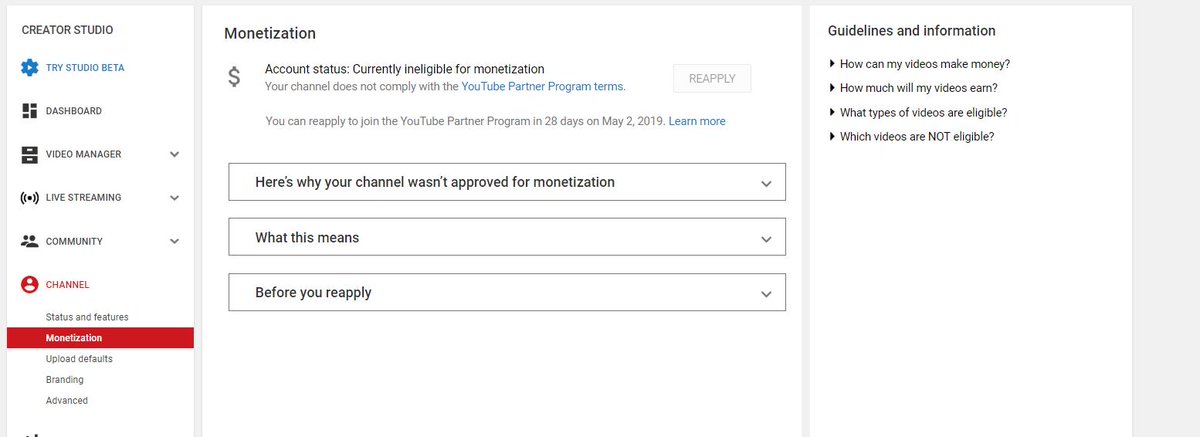Expand the Community section chevron
This screenshot has width=1200, height=437.
(175, 241)
